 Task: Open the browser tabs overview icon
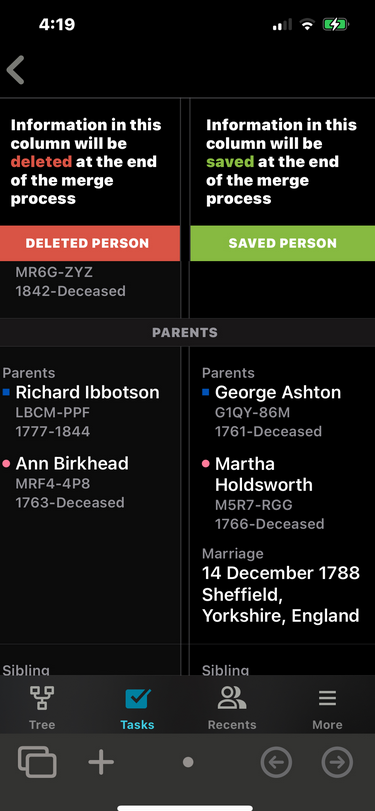[37, 761]
